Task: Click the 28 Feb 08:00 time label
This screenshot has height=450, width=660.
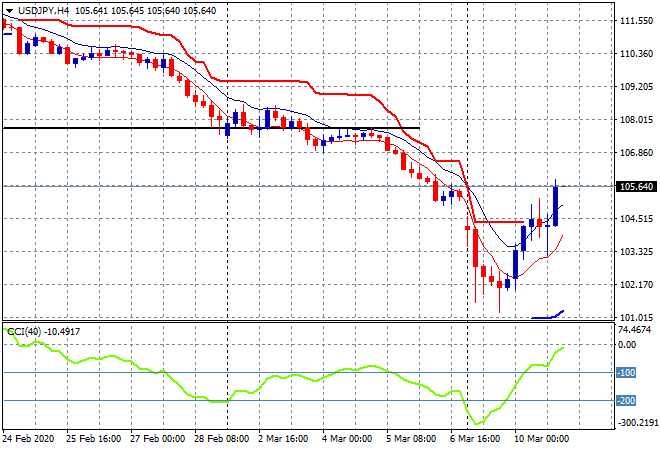Action: [x=222, y=439]
